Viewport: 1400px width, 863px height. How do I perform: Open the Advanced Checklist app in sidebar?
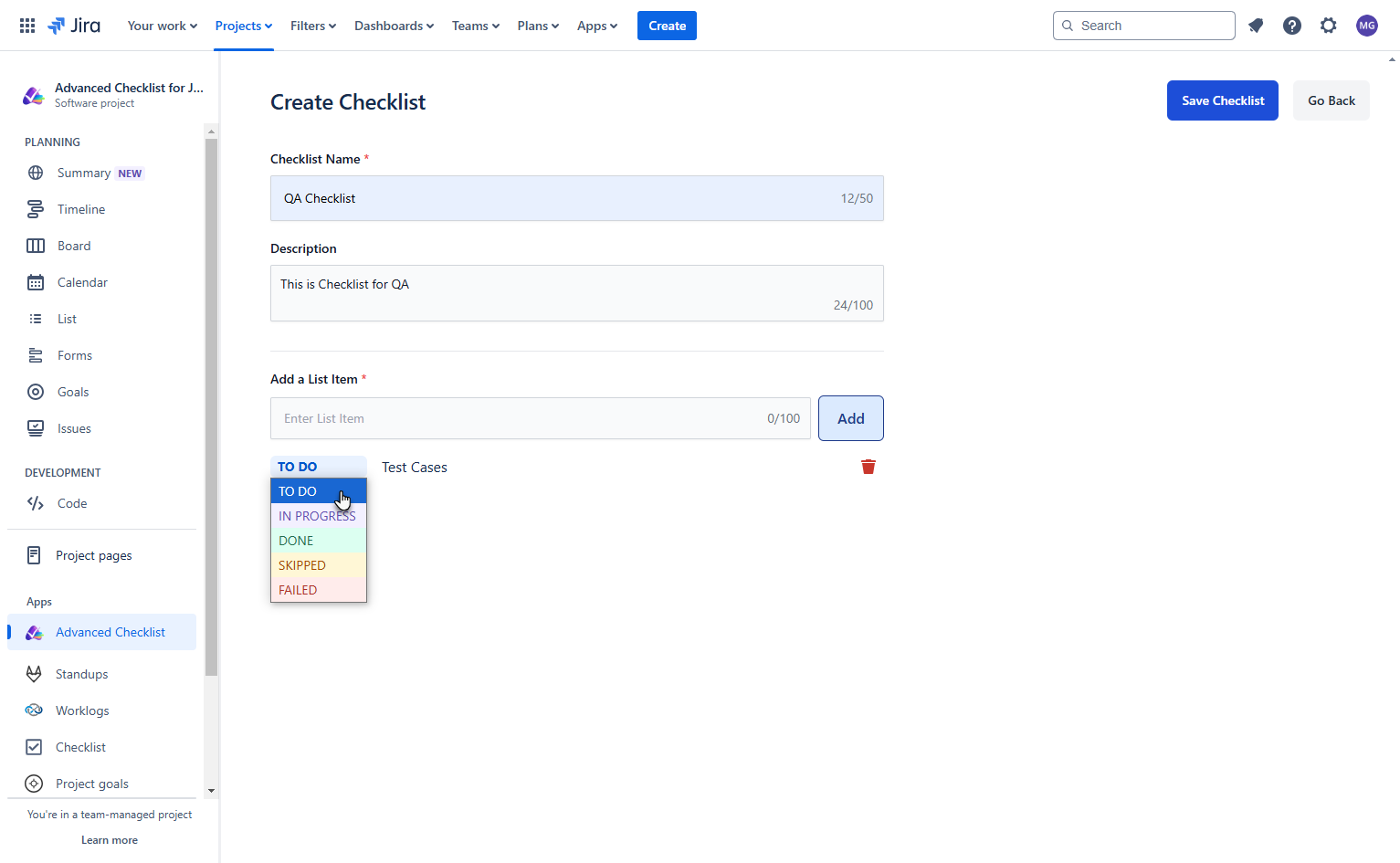coord(110,632)
